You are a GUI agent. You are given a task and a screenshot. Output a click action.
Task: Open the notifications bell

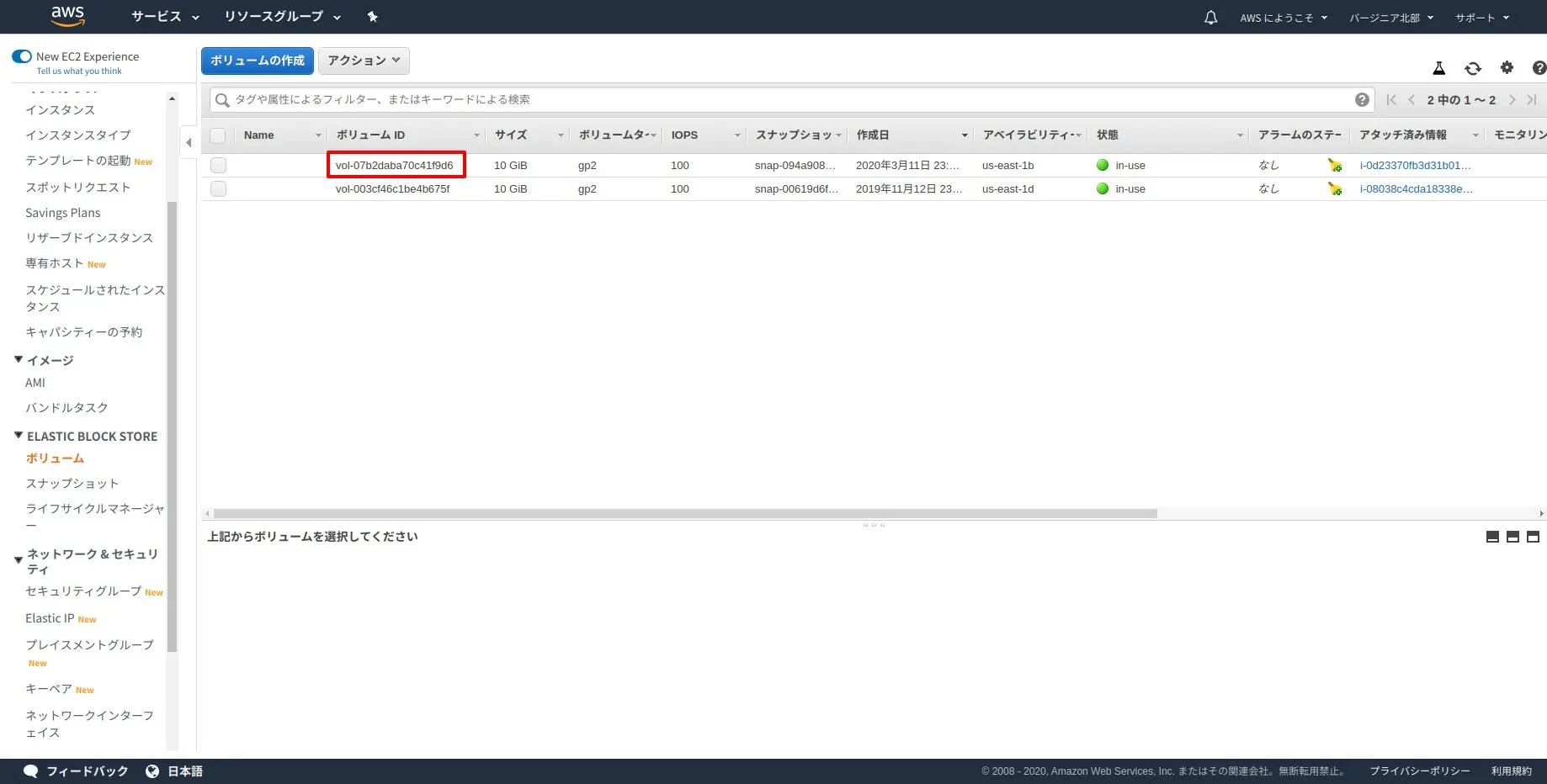[x=1210, y=17]
